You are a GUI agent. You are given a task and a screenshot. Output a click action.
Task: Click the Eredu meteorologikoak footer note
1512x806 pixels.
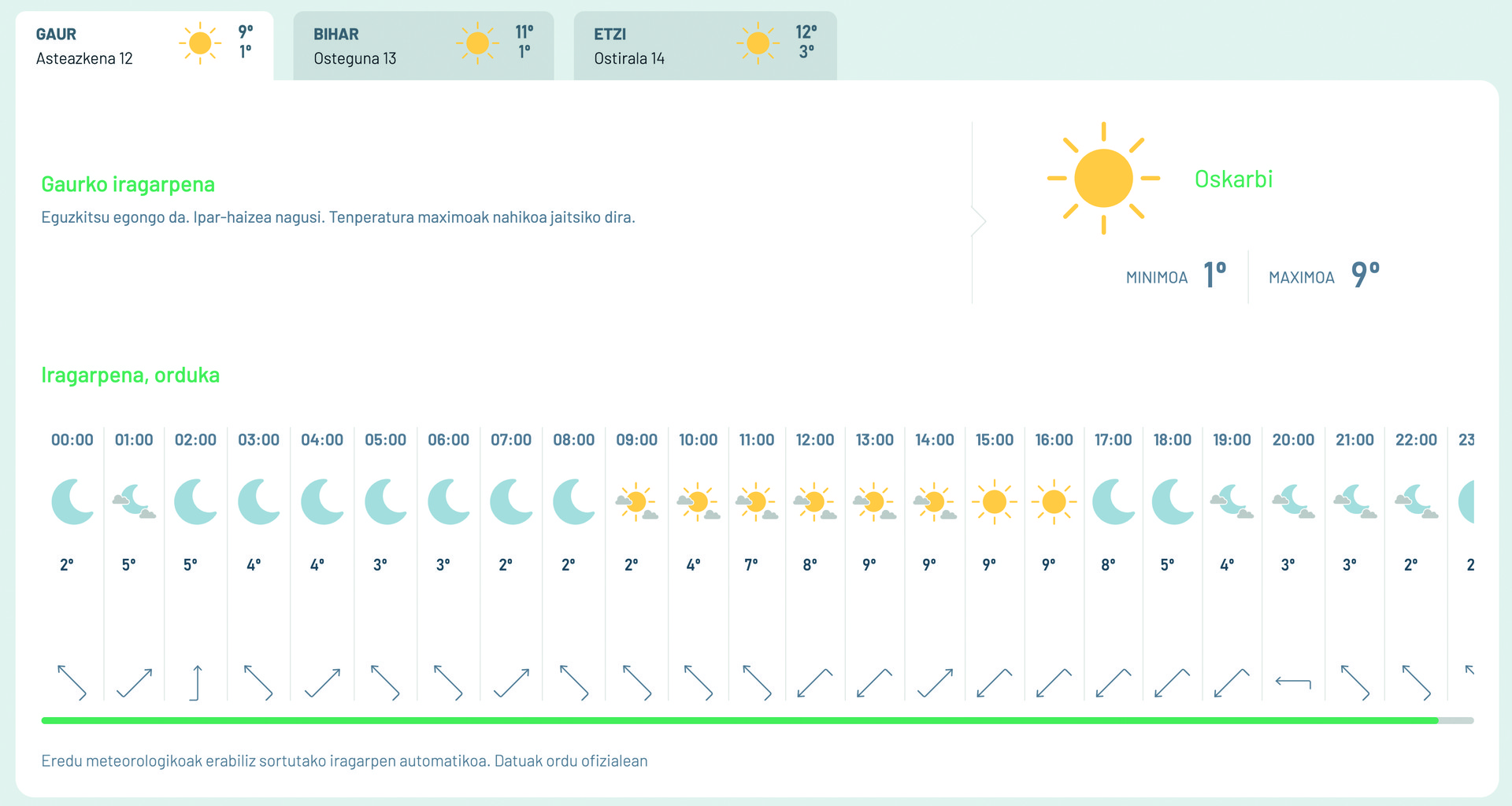[344, 761]
